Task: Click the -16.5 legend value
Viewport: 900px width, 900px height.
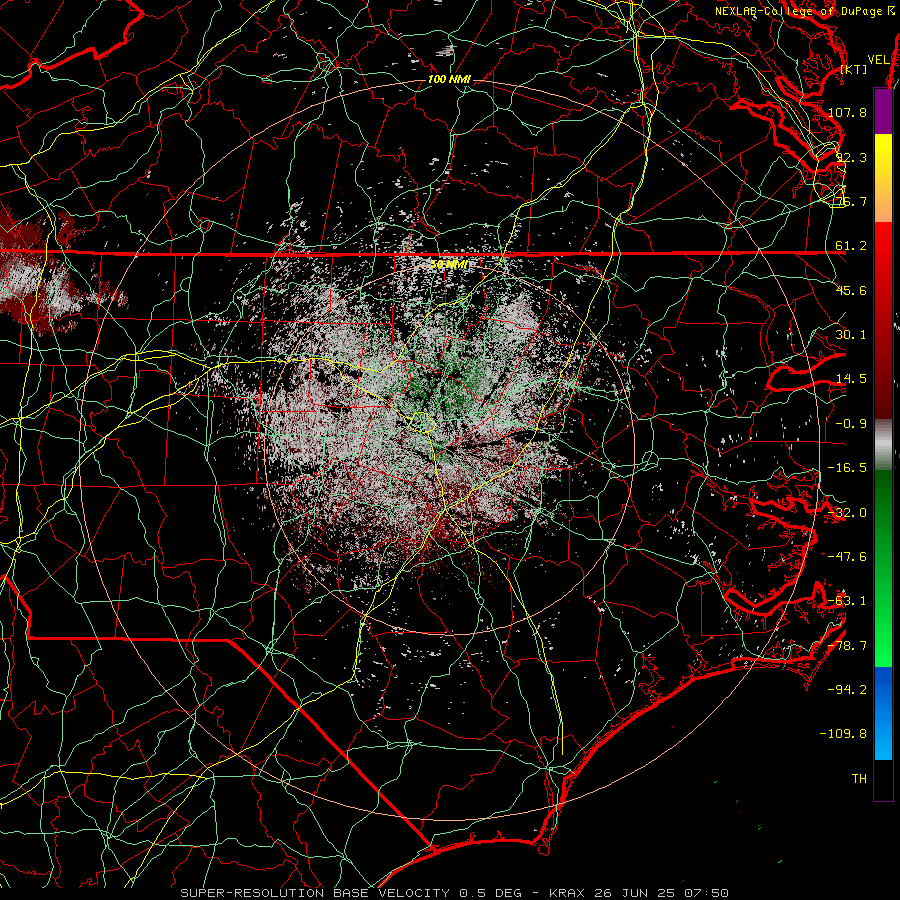Action: (x=848, y=468)
